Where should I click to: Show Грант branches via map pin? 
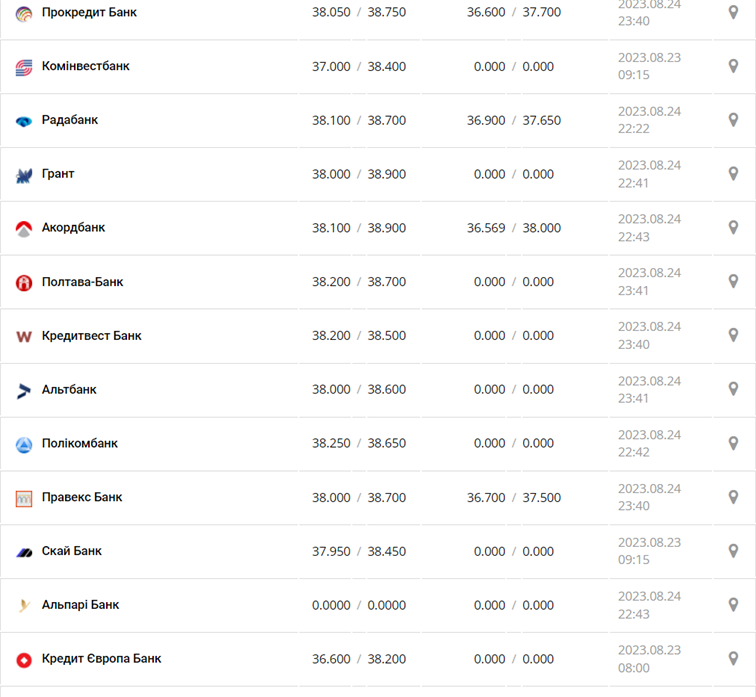[733, 173]
